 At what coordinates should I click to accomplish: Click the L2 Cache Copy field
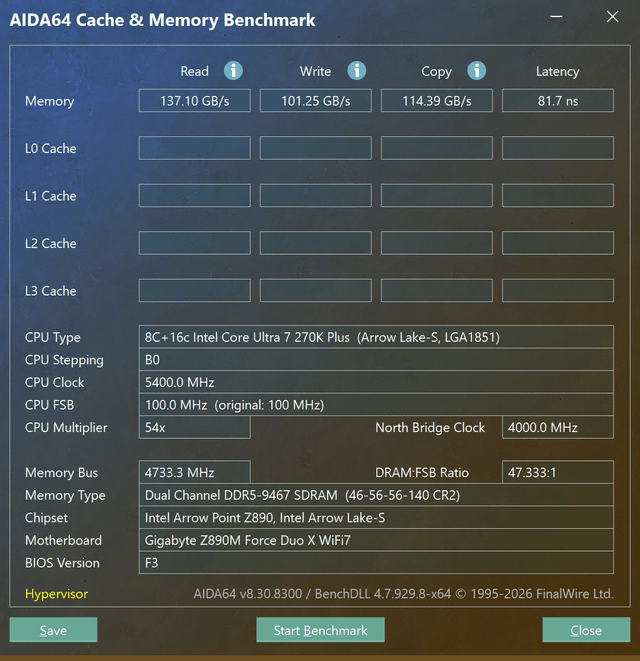(x=437, y=243)
